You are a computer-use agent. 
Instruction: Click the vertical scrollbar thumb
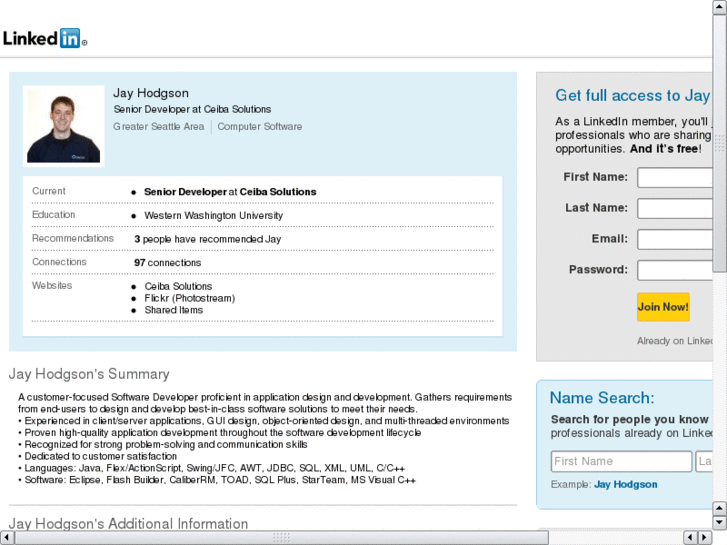click(720, 143)
